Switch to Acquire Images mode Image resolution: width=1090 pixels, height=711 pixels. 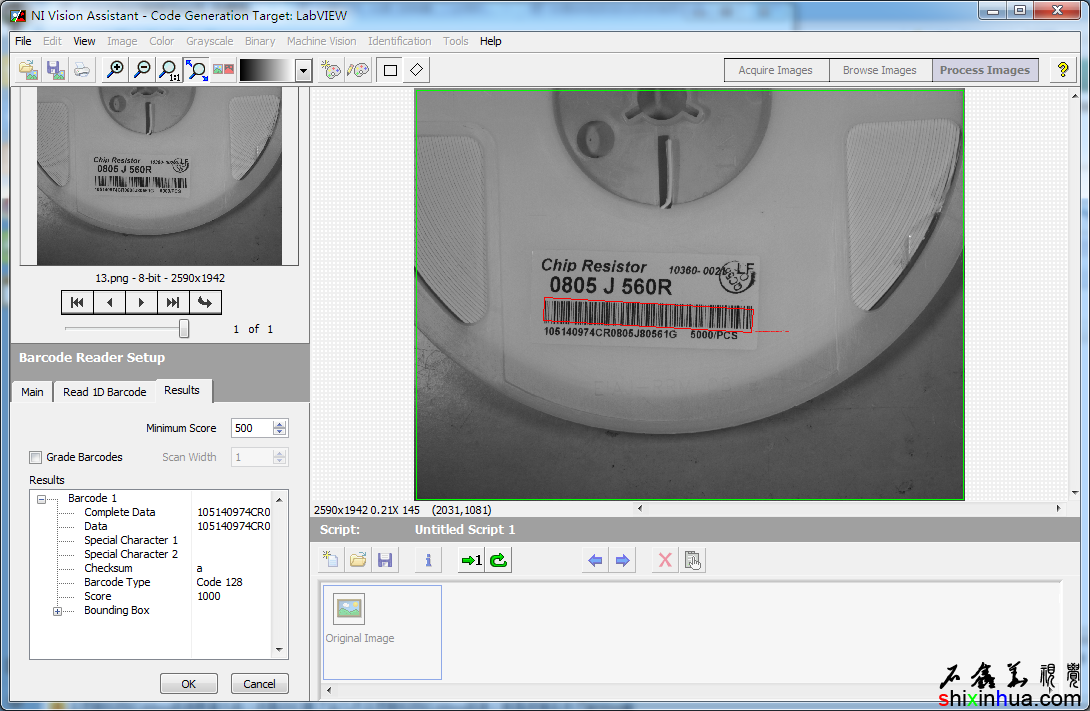coord(775,70)
